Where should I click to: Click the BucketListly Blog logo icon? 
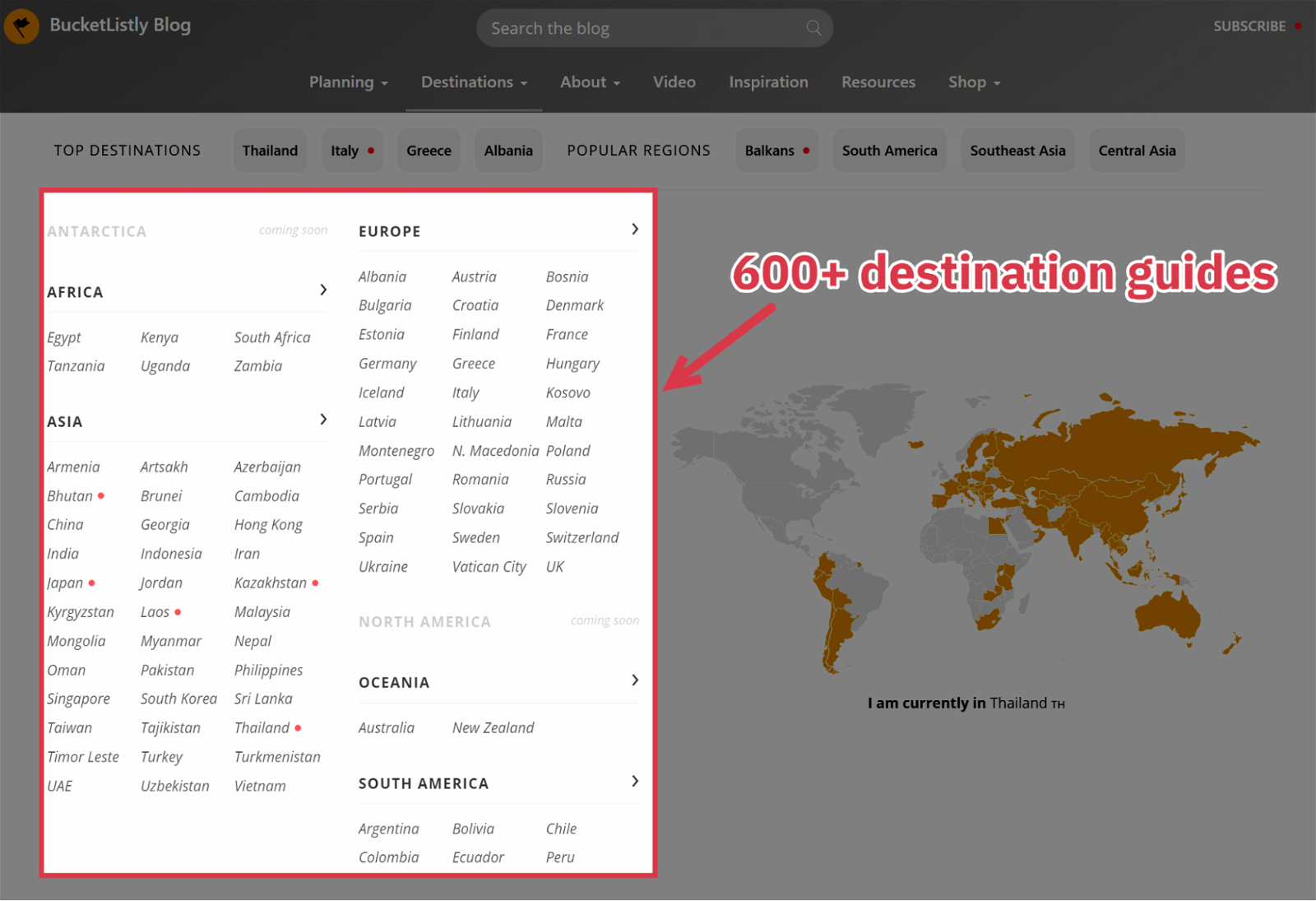point(21,26)
